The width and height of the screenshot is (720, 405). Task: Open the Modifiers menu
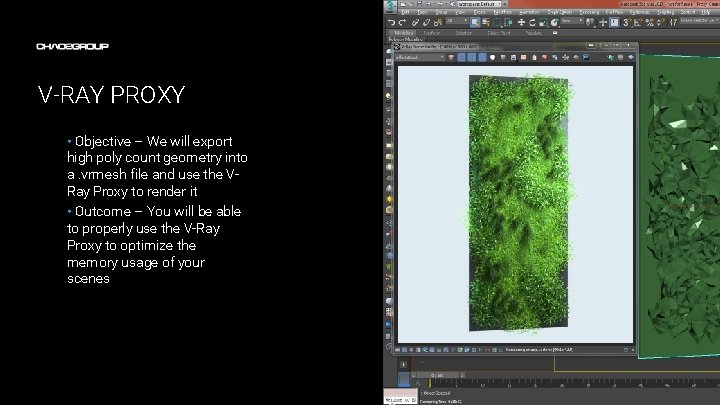503,12
